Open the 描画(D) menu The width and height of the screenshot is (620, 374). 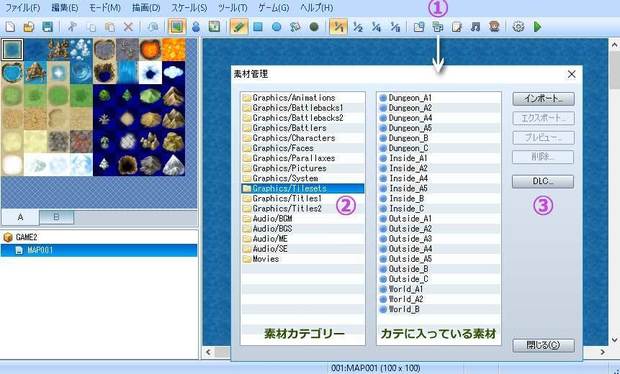[146, 8]
